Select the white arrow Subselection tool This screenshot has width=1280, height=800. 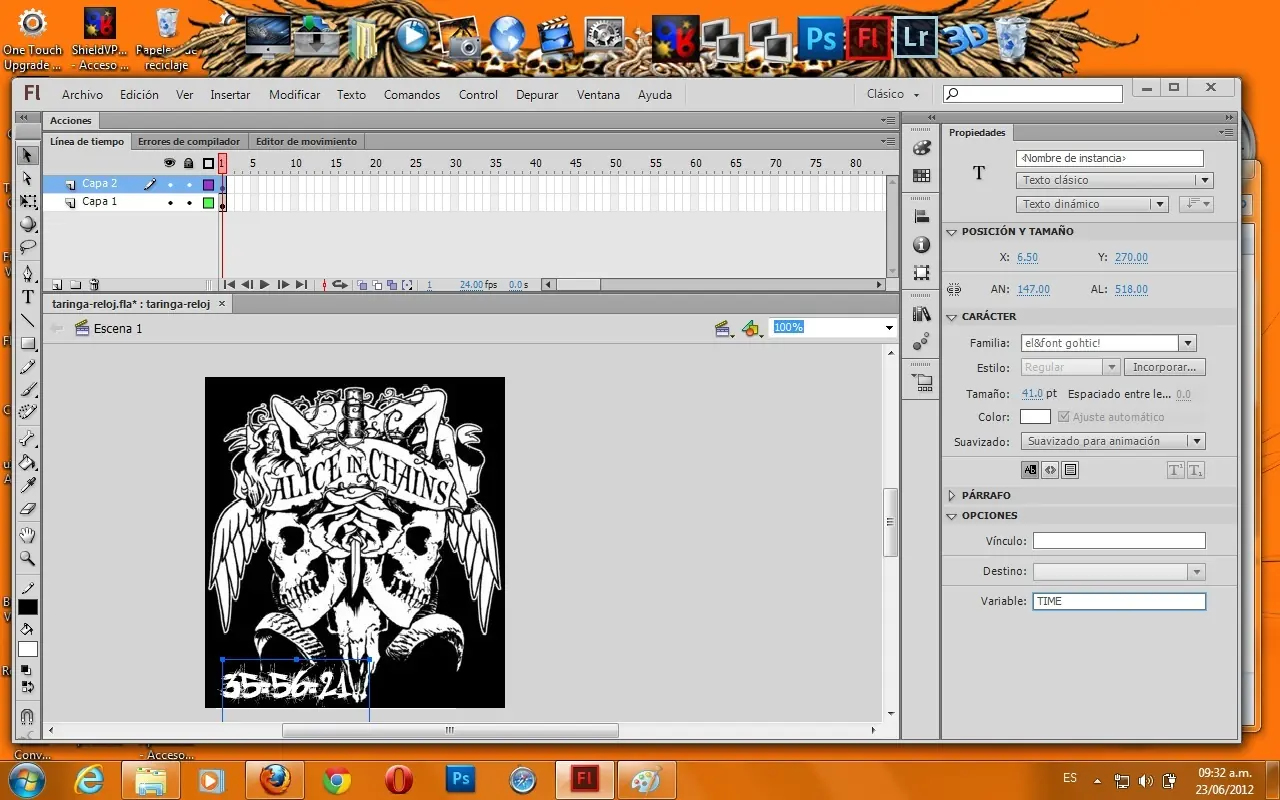(28, 178)
